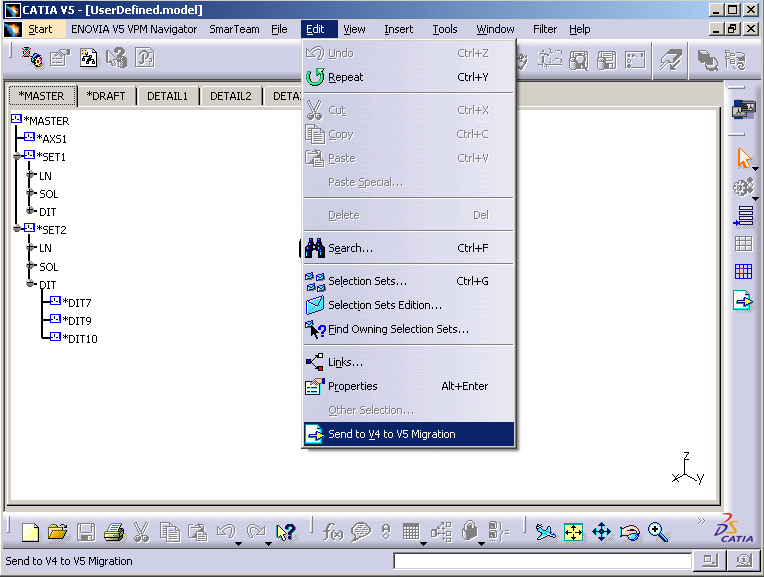Choose Send to V4 to V5 Migration

click(x=391, y=434)
